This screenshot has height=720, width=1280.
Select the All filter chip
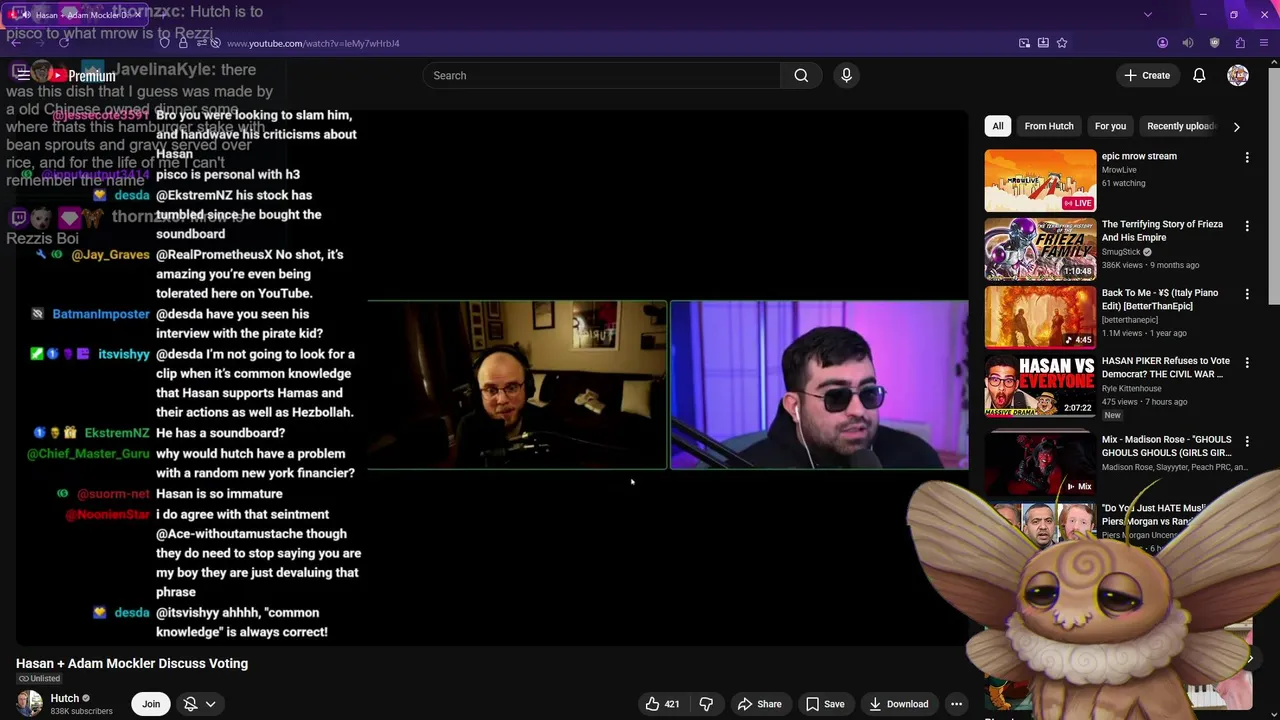tap(997, 126)
